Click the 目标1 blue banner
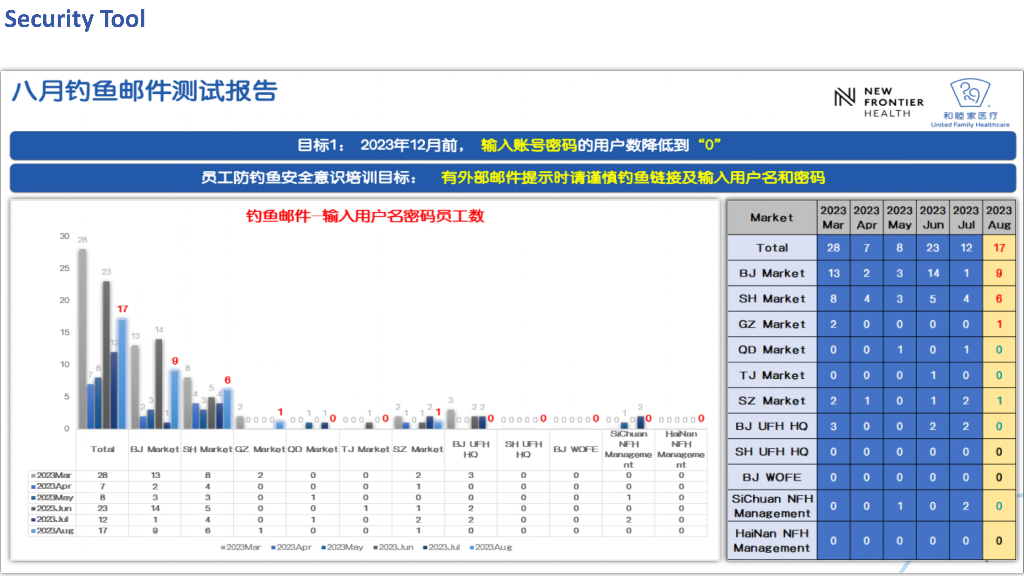The image size is (1024, 576). [x=513, y=145]
